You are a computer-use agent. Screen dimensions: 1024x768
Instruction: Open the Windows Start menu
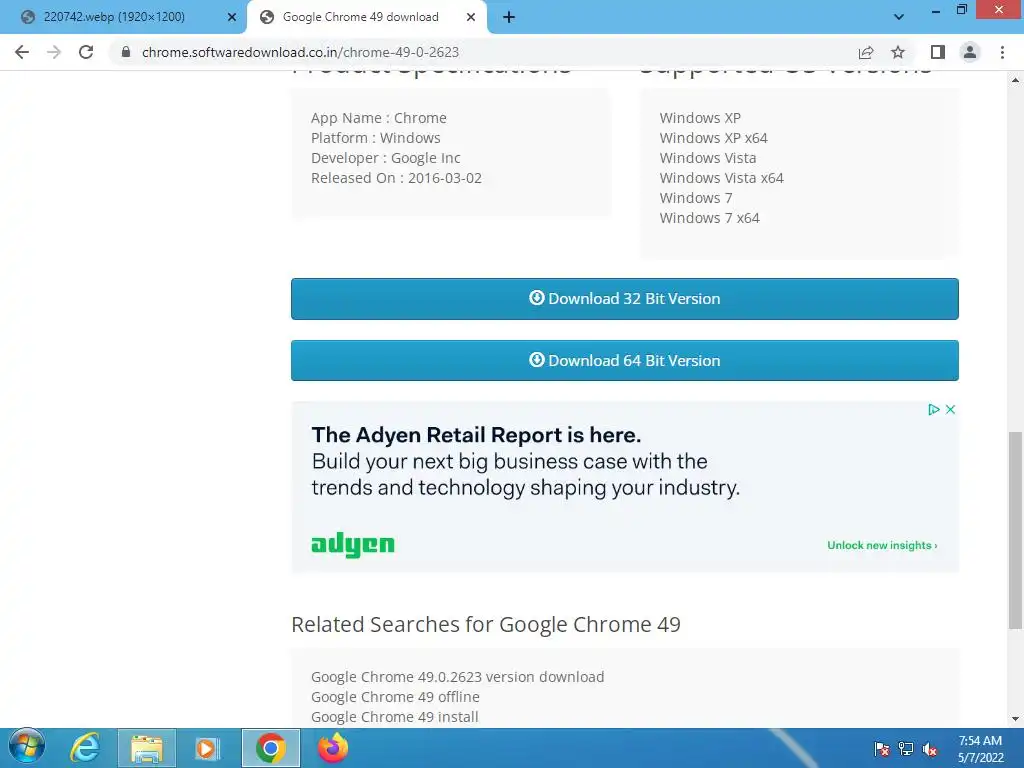pos(27,748)
